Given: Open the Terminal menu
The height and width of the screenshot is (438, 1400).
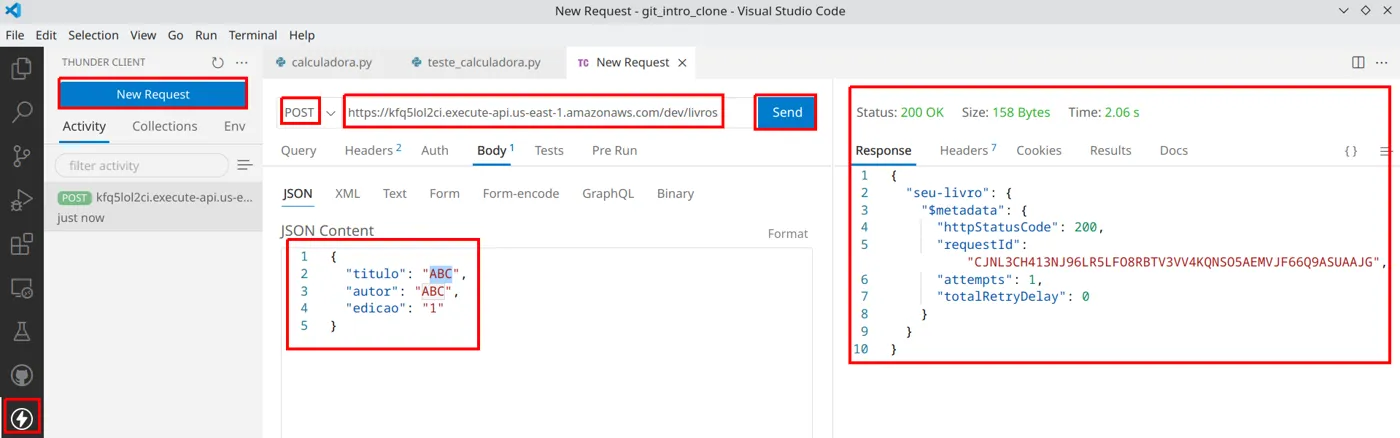Looking at the screenshot, I should (x=253, y=35).
